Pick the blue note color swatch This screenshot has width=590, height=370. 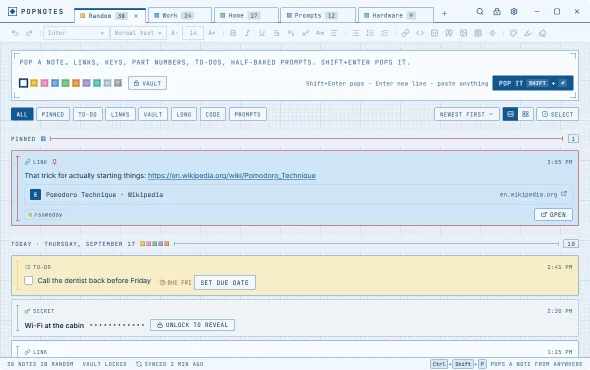[x=55, y=83]
